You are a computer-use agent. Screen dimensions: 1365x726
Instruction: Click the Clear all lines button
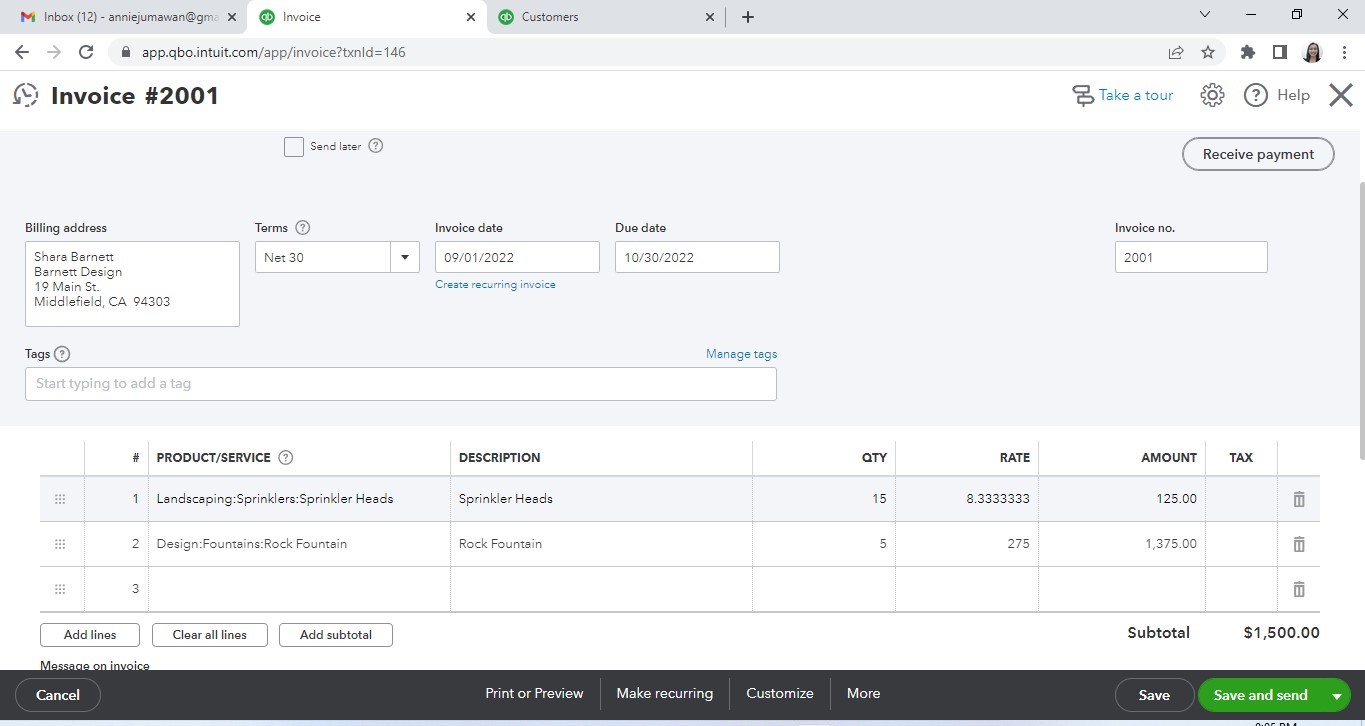pyautogui.click(x=209, y=635)
